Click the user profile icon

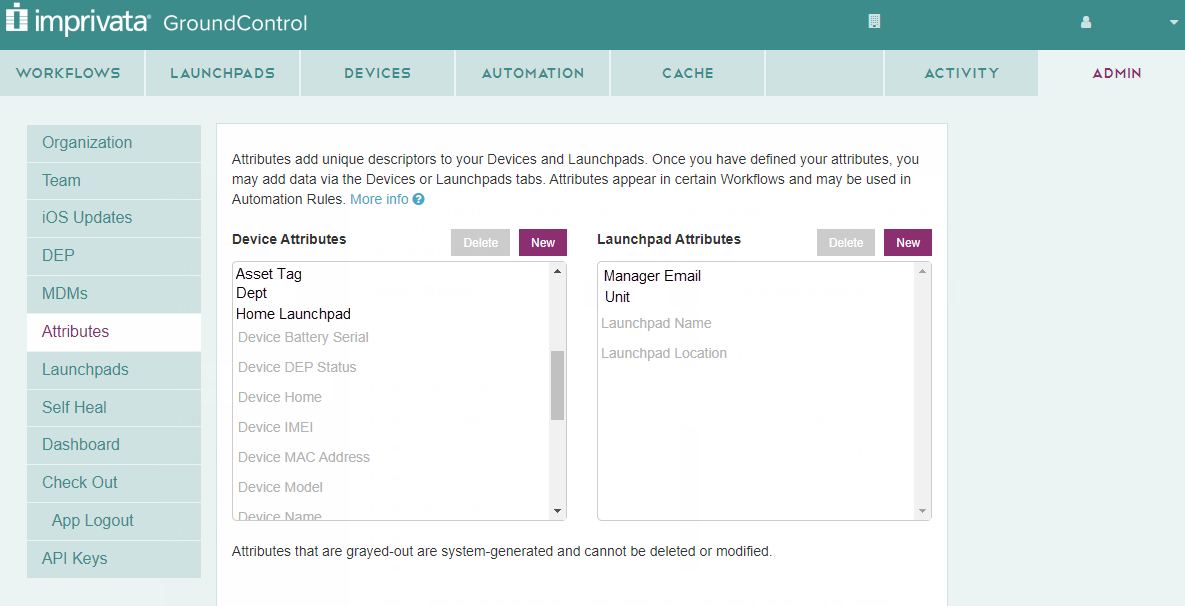click(x=1086, y=22)
